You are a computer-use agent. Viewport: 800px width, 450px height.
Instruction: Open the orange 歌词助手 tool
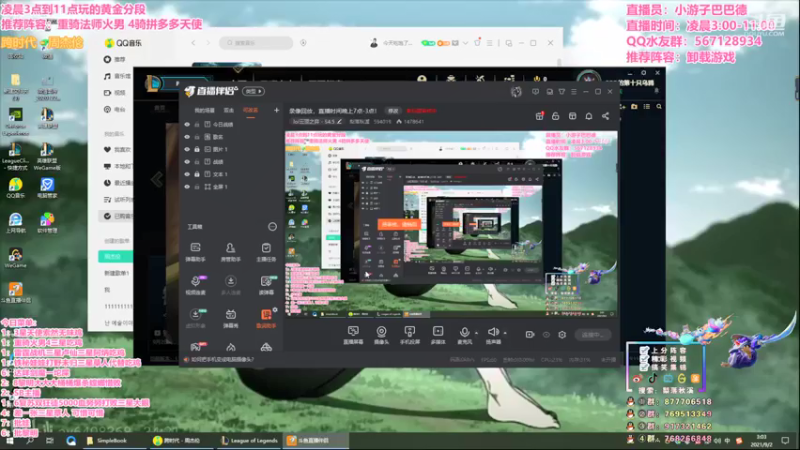(266, 318)
